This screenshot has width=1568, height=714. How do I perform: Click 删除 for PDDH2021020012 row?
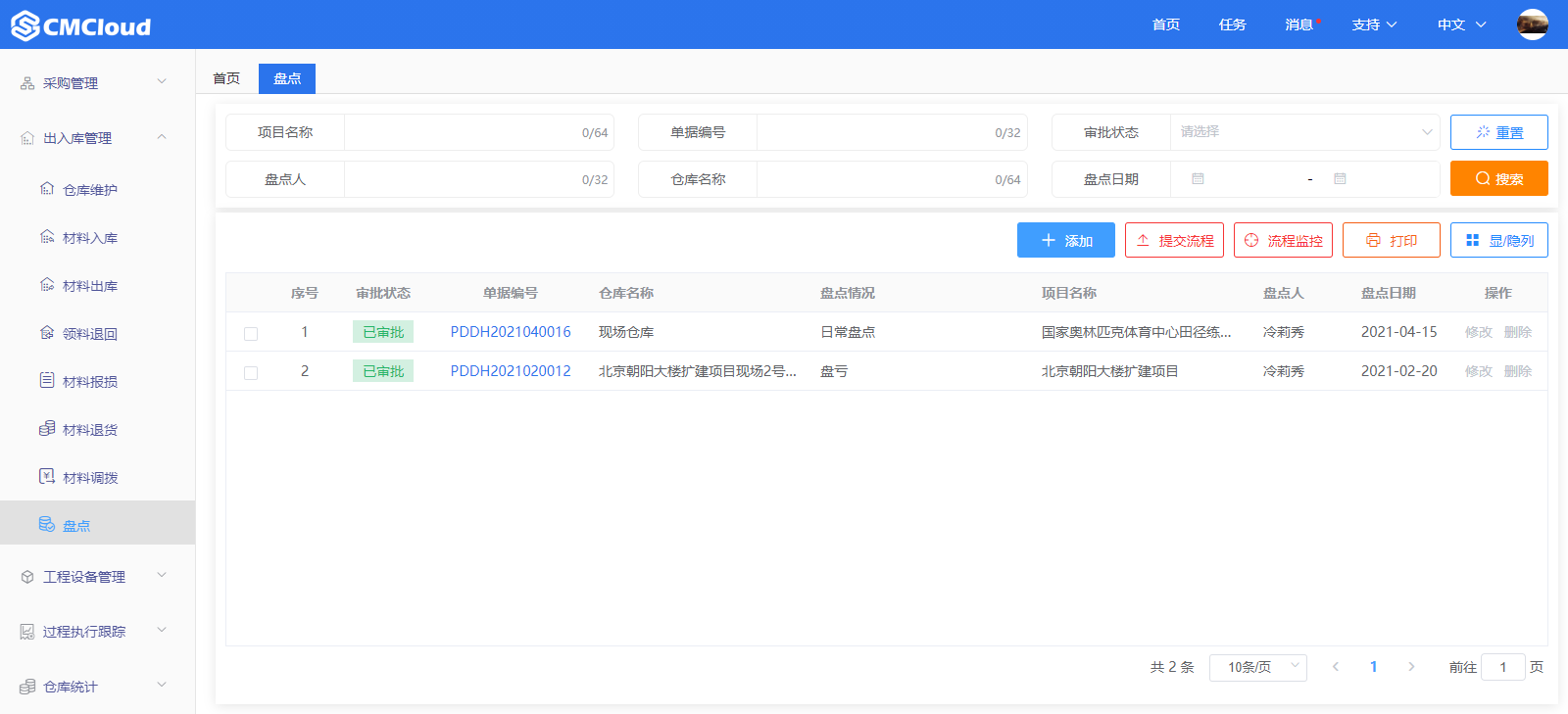[1518, 371]
